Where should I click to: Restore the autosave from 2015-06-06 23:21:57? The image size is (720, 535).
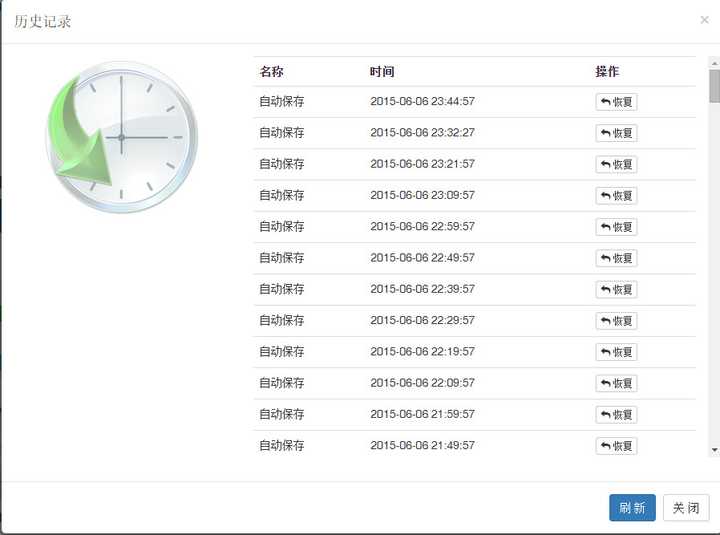coord(616,164)
